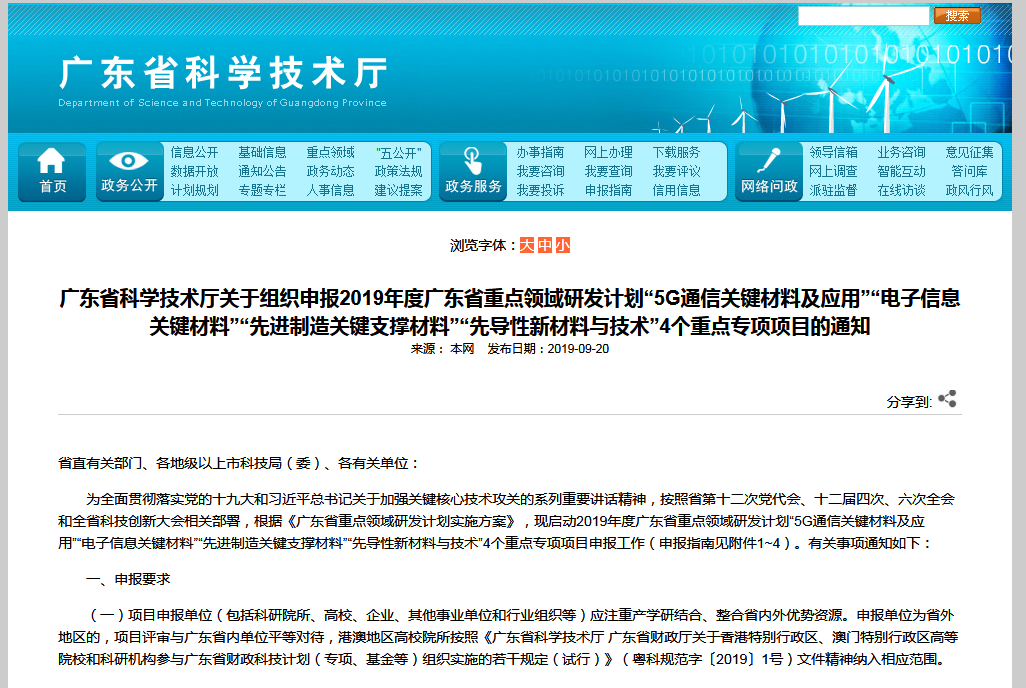
Task: Select 领导信箱 leader mailbox link
Action: tap(833, 153)
